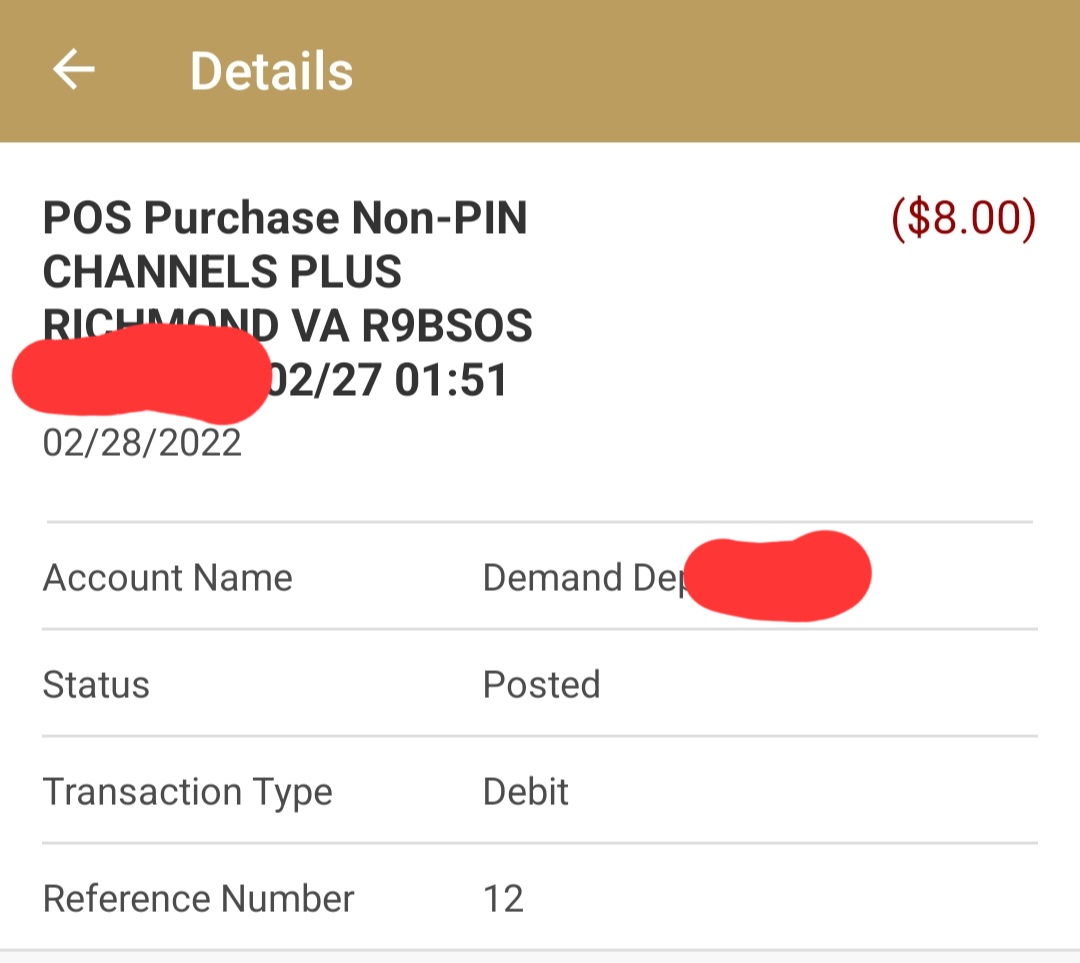Viewport: 1080px width, 963px height.
Task: Click the Details header title
Action: 271,72
